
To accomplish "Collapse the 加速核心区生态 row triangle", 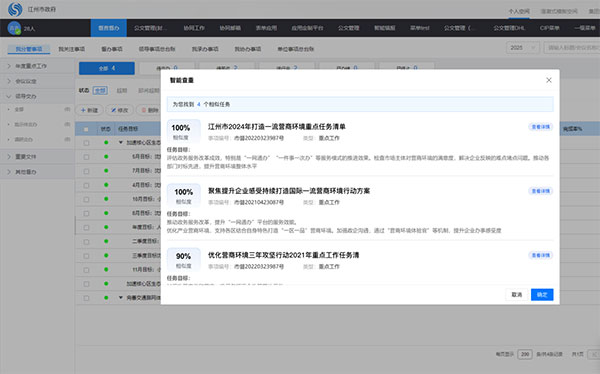I will pyautogui.click(x=121, y=142).
